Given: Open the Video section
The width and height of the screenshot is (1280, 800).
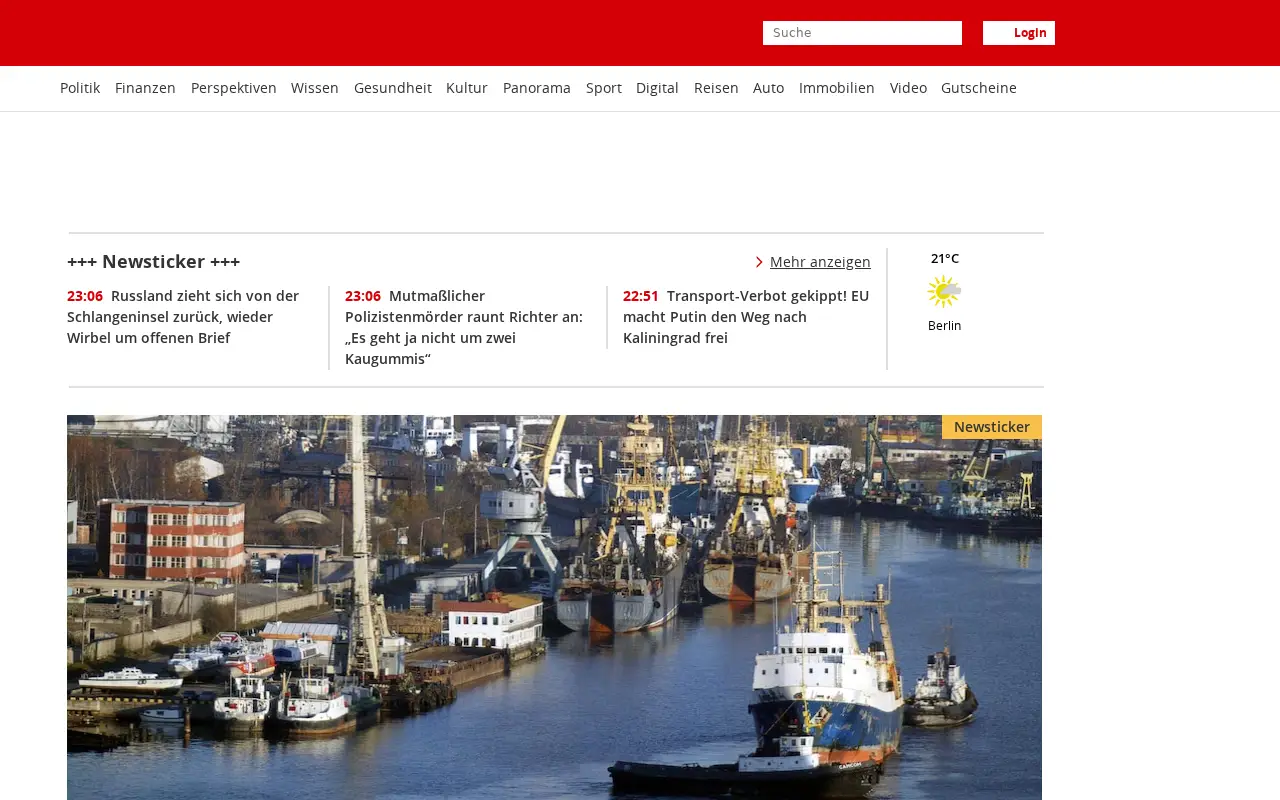Looking at the screenshot, I should 908,88.
